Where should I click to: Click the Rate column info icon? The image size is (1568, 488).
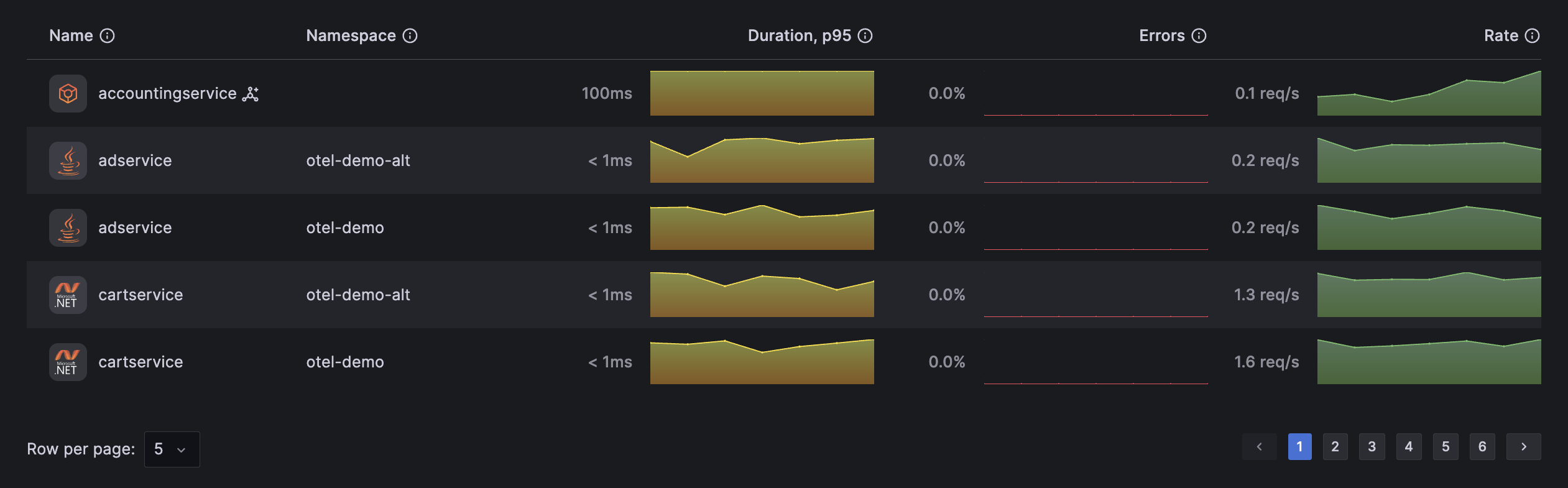point(1533,36)
